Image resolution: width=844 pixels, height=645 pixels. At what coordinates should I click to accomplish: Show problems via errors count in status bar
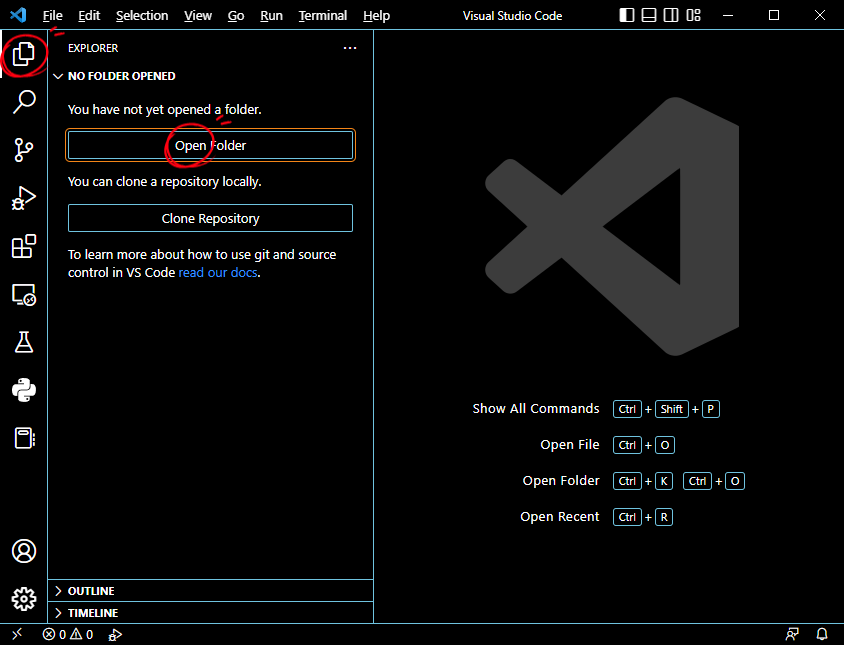tap(54, 634)
